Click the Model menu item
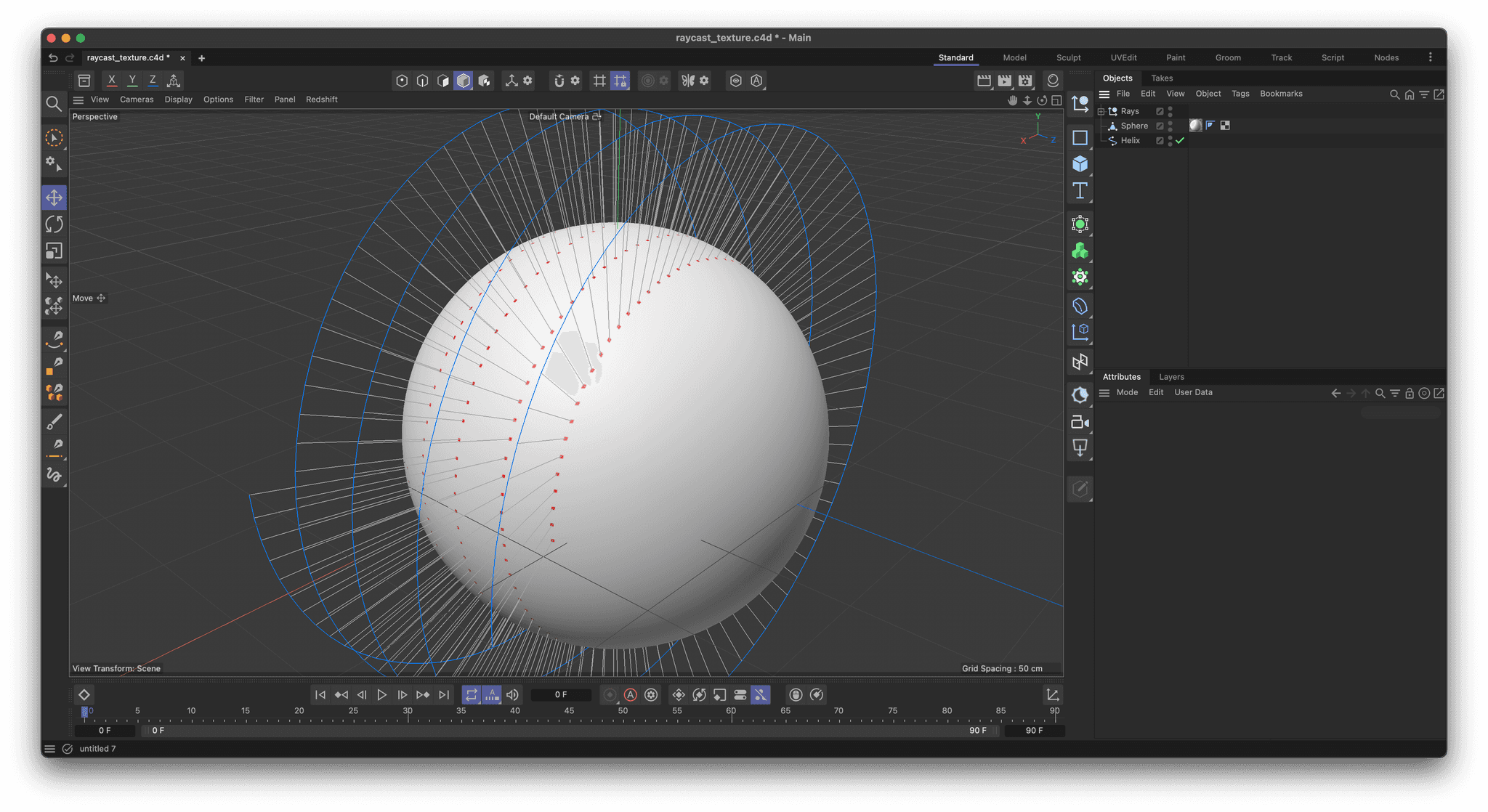This screenshot has height=812, width=1488. pos(1015,57)
